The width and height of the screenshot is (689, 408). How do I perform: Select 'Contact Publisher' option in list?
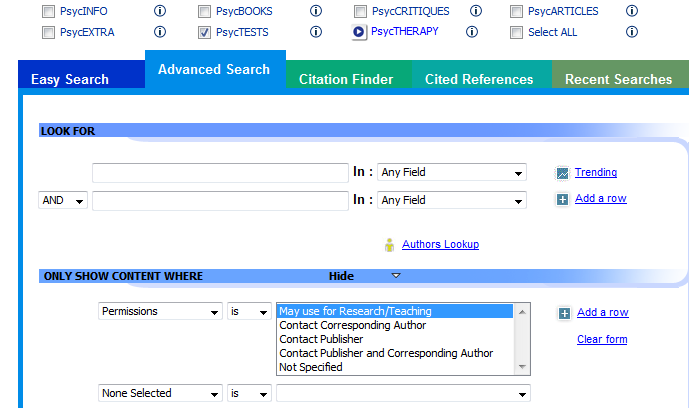coord(395,339)
